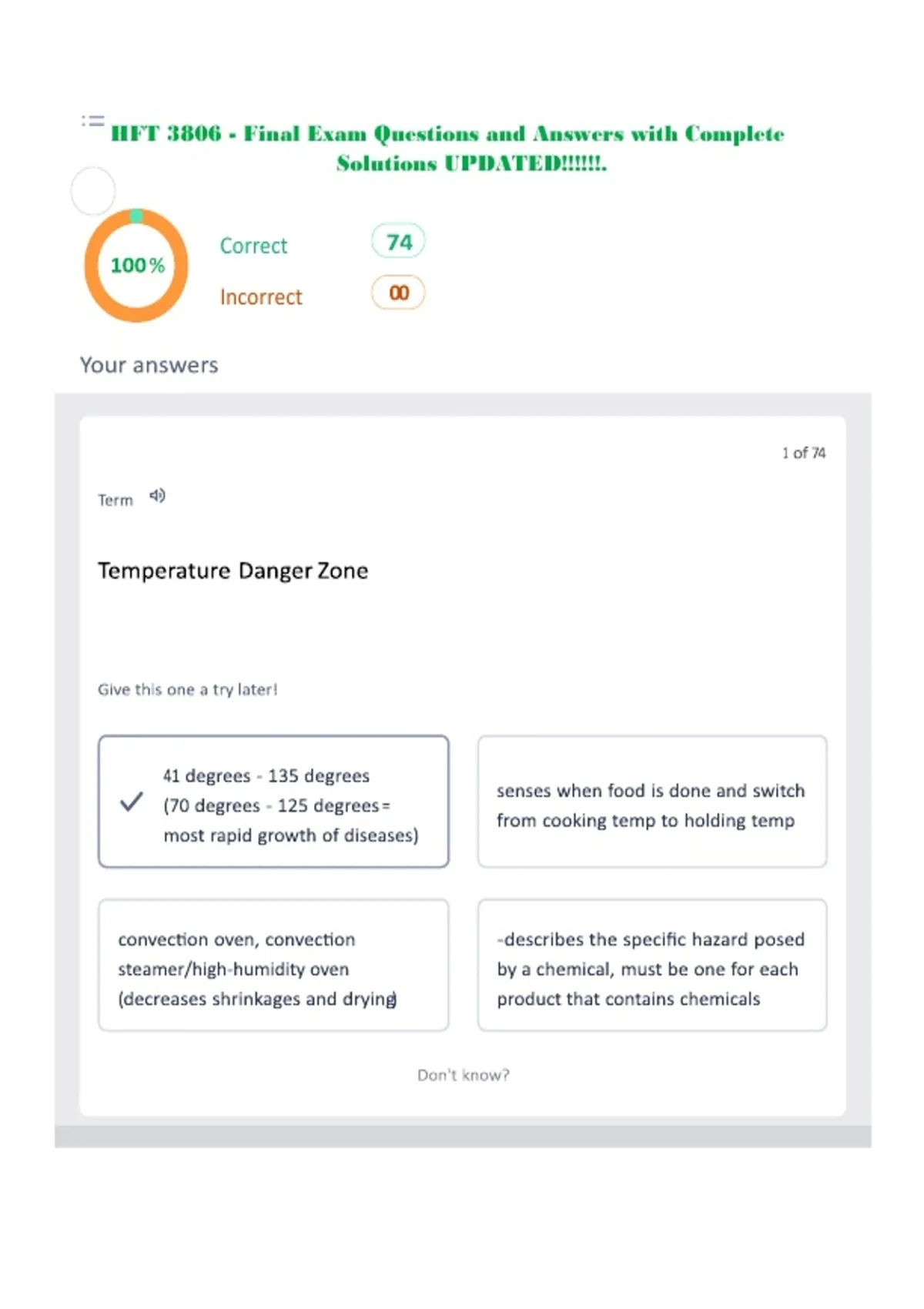Click the list menu icon beside the title
Viewport: 924px width, 1309px height.
pyautogui.click(x=92, y=121)
